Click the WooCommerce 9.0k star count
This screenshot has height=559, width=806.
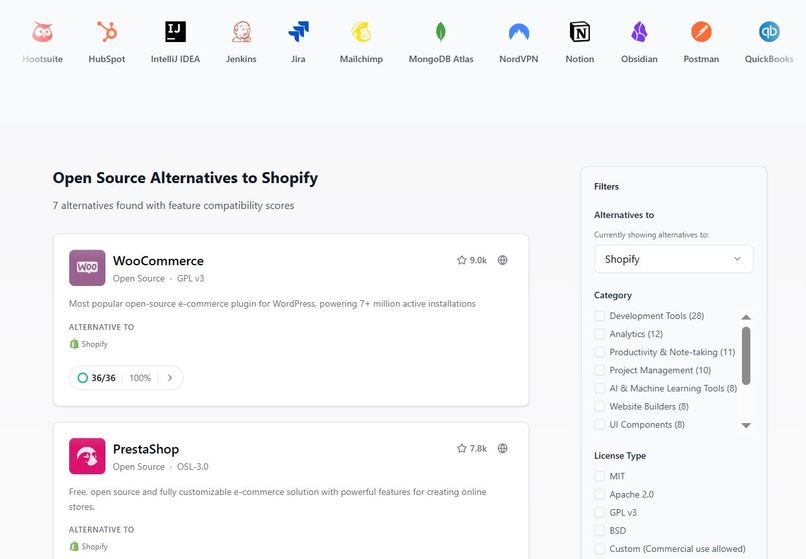[x=478, y=260]
